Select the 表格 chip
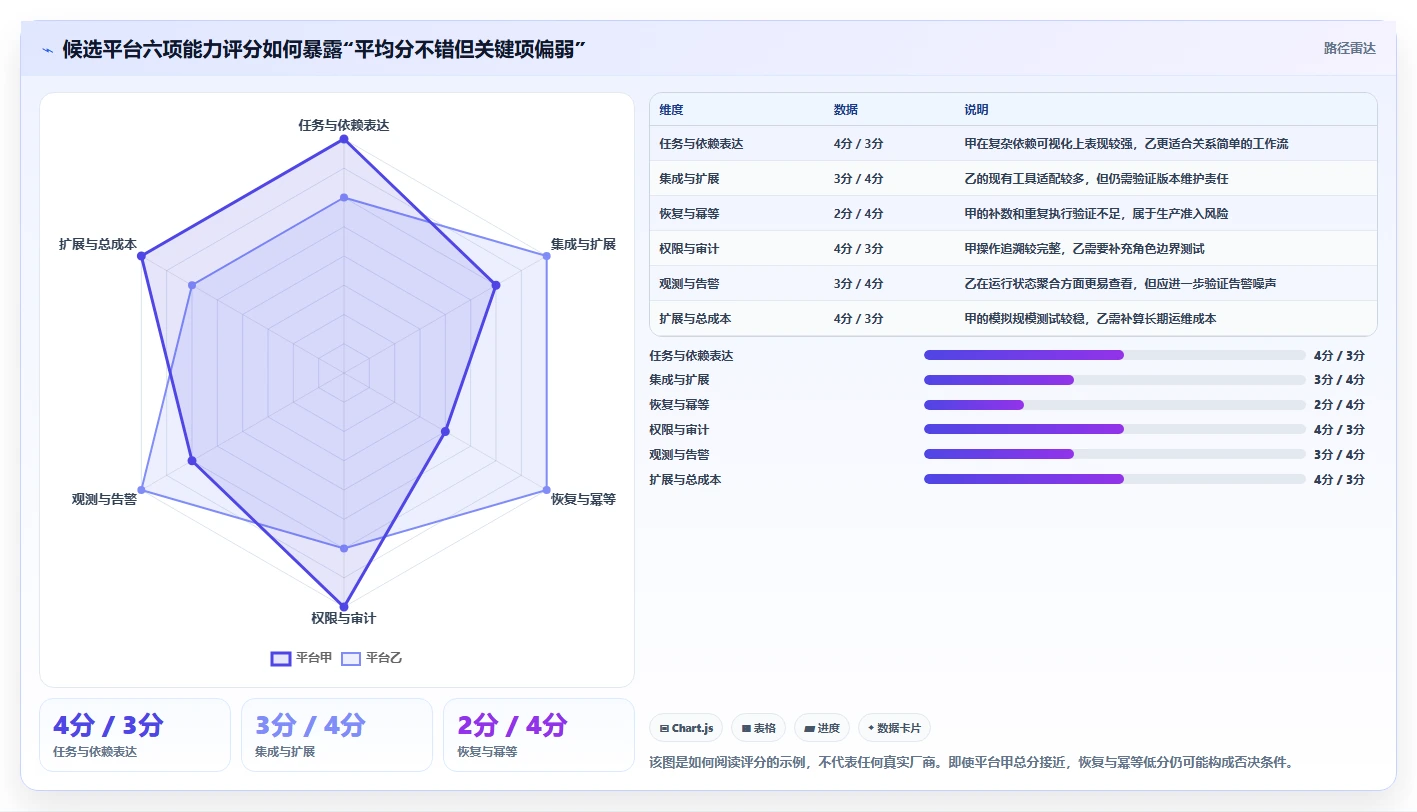The width and height of the screenshot is (1417, 812). point(758,728)
